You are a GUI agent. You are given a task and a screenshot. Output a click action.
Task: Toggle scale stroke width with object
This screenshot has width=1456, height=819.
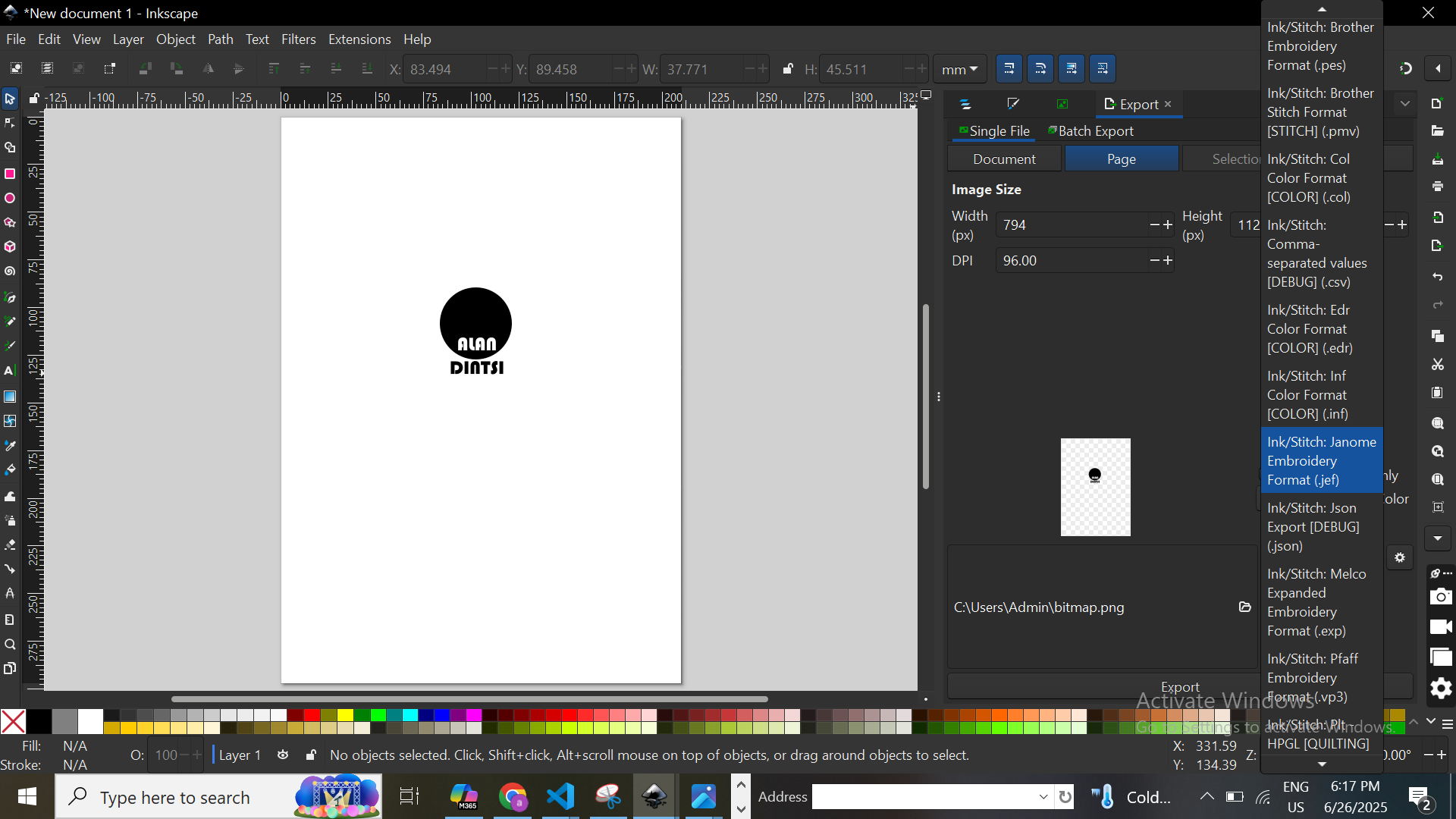[x=1009, y=69]
